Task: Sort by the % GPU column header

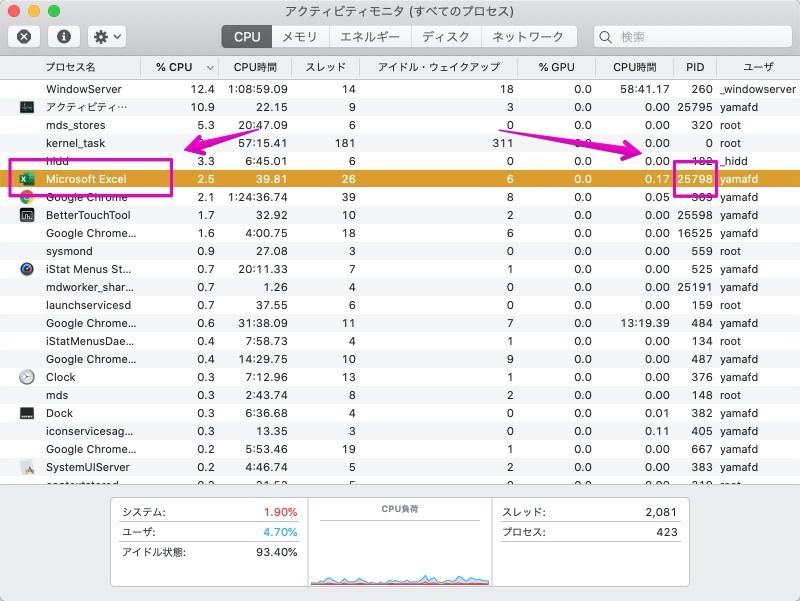Action: [x=557, y=67]
